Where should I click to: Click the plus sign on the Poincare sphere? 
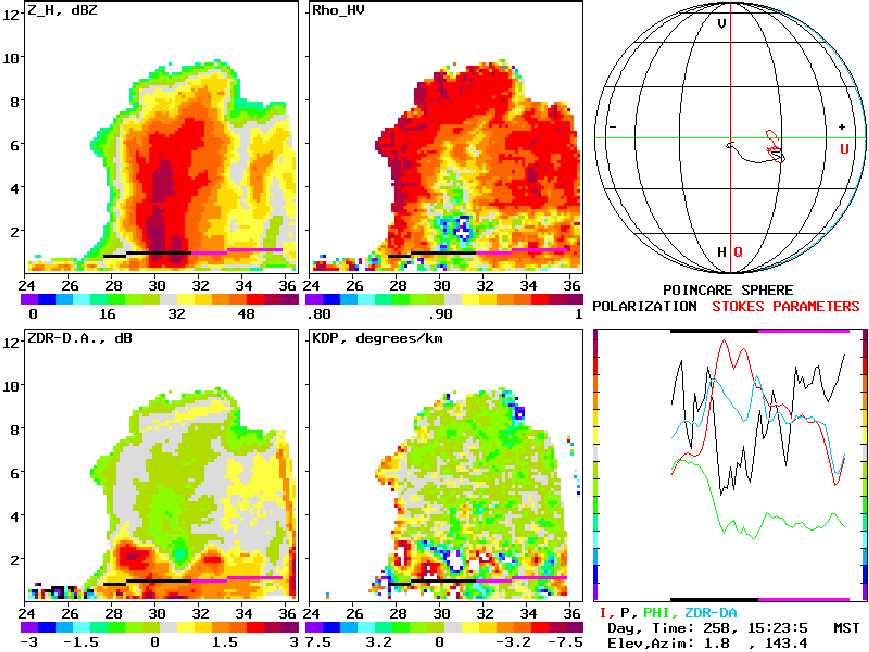tap(842, 127)
